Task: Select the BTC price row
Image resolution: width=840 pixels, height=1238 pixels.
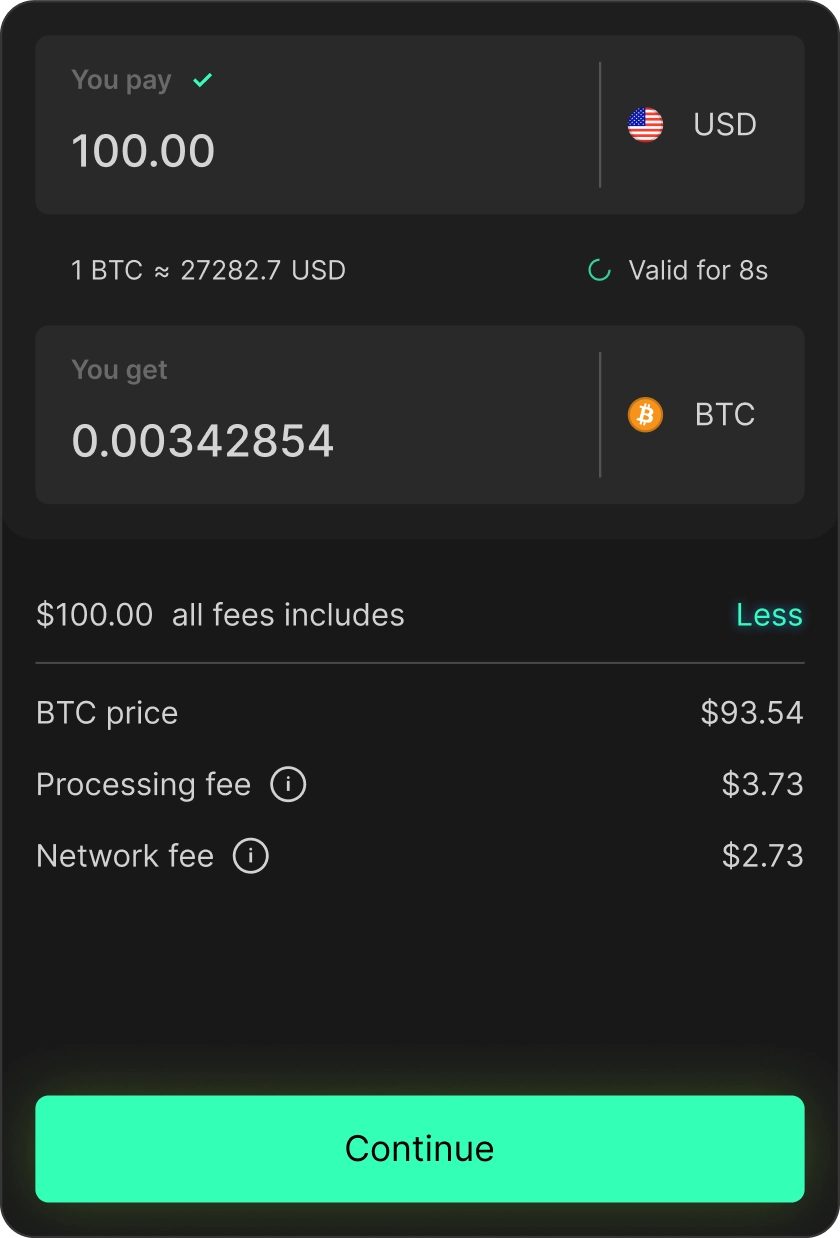Action: pos(420,713)
